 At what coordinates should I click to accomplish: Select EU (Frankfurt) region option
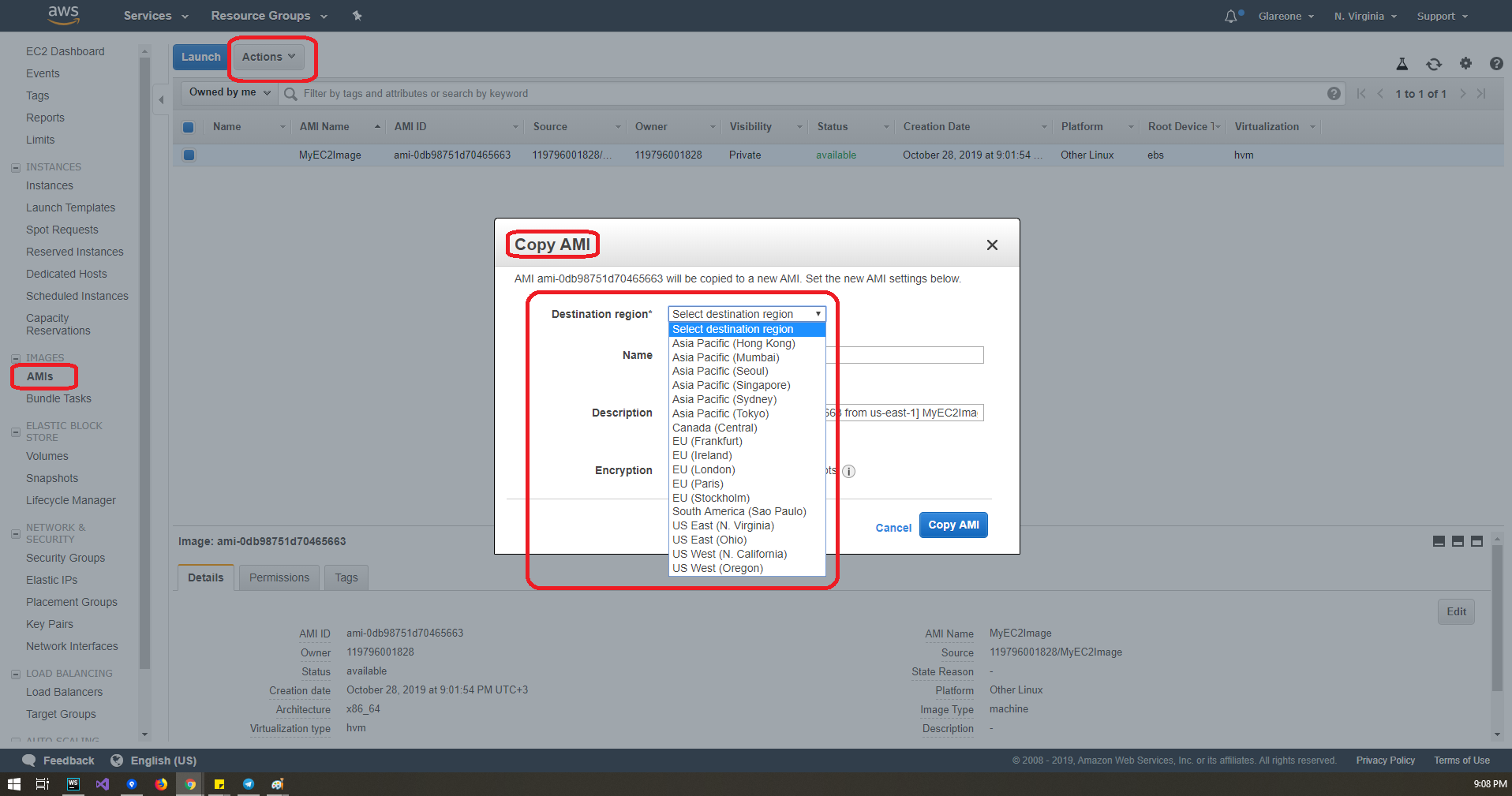click(x=747, y=441)
